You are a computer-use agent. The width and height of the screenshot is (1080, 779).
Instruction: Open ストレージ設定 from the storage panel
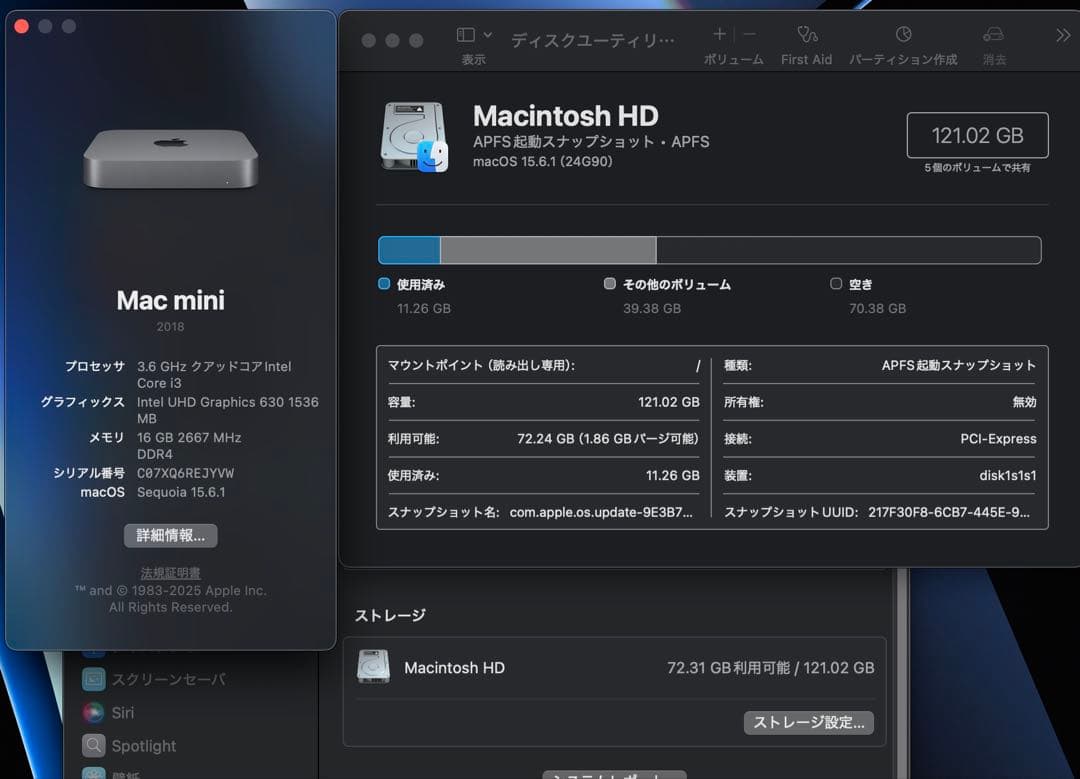(808, 722)
